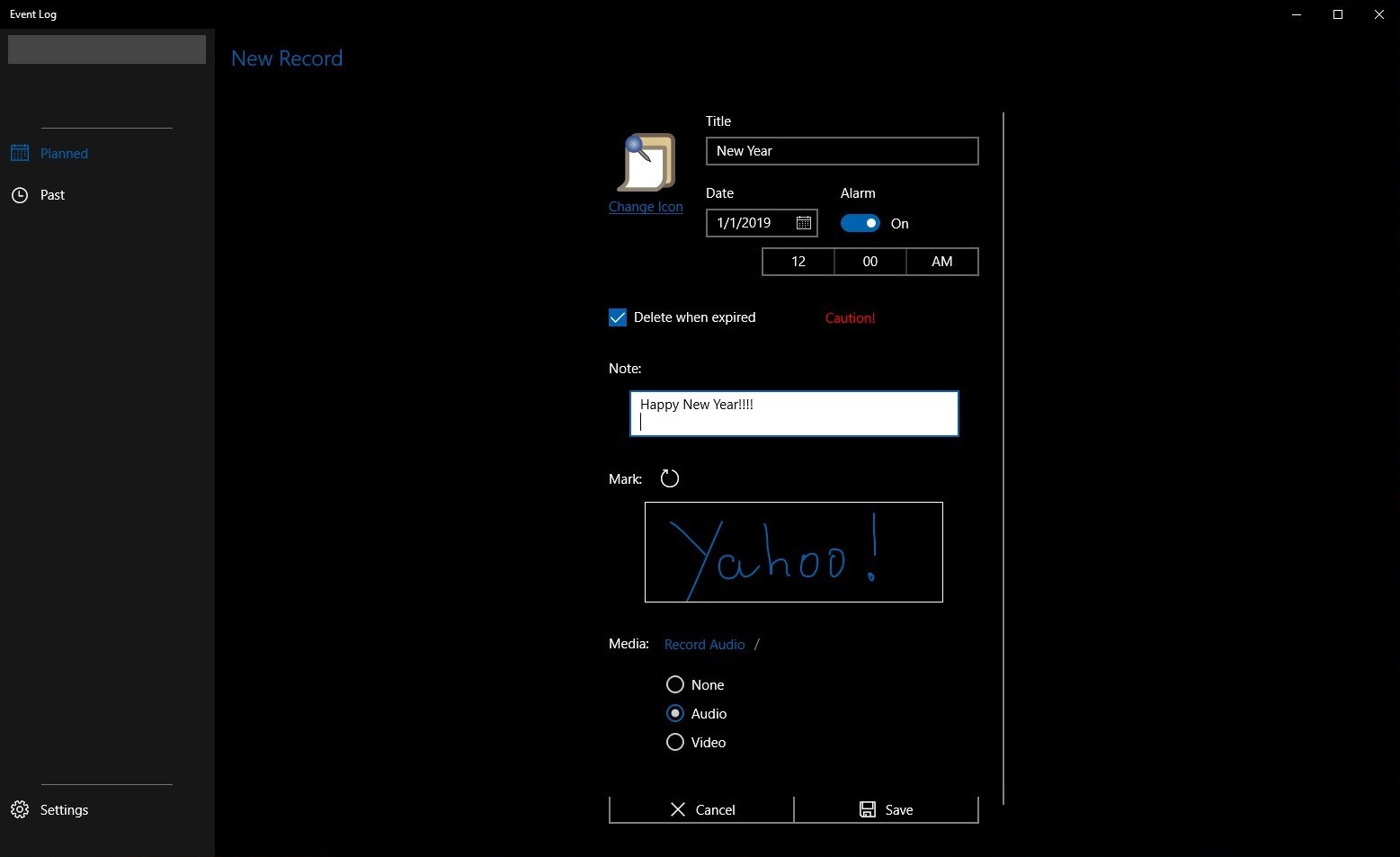1400x857 pixels.
Task: Click the Yahoo! handwriting mark canvas
Action: [x=794, y=552]
